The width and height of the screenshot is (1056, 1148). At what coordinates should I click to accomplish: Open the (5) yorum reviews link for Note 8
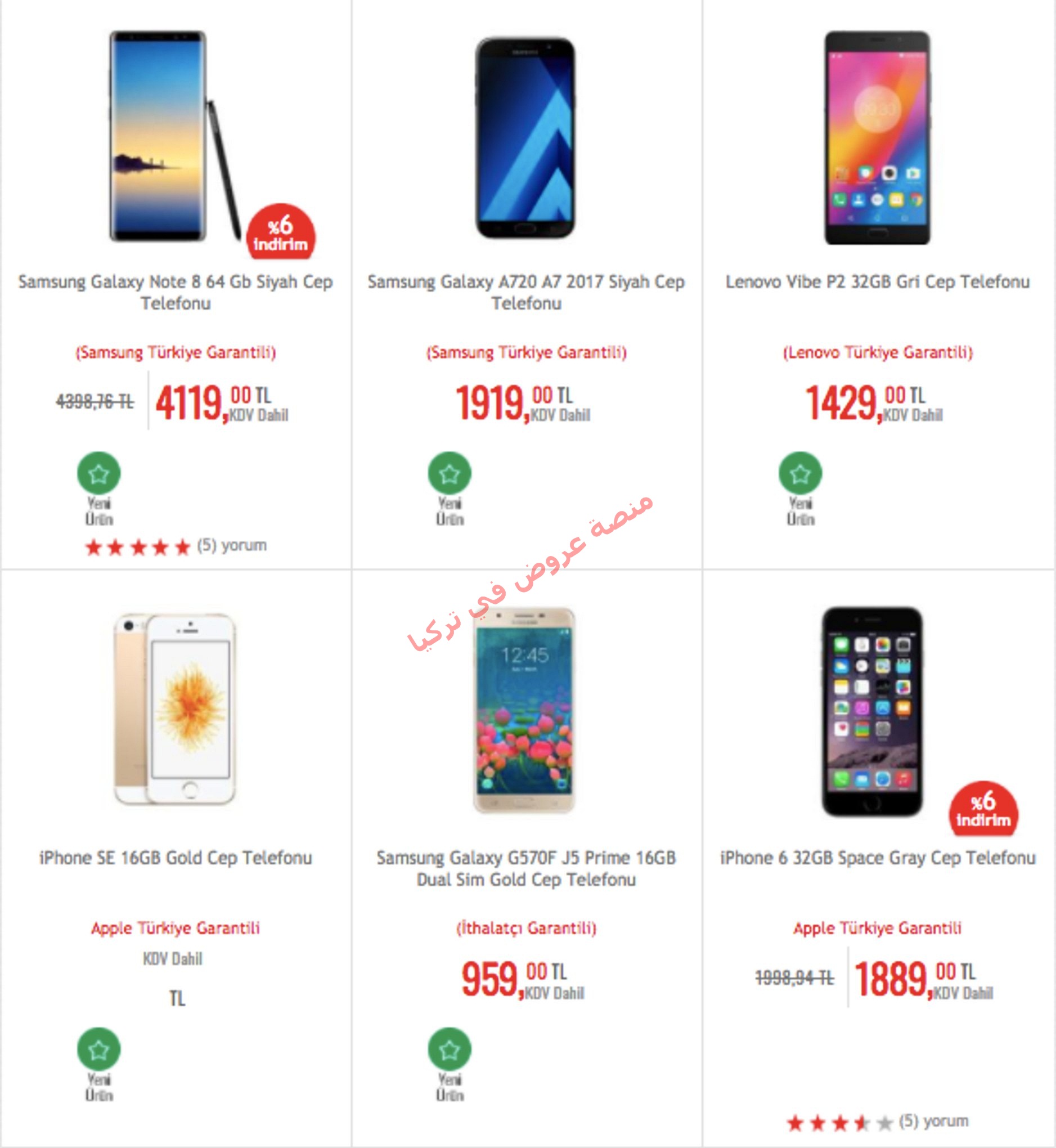[232, 545]
